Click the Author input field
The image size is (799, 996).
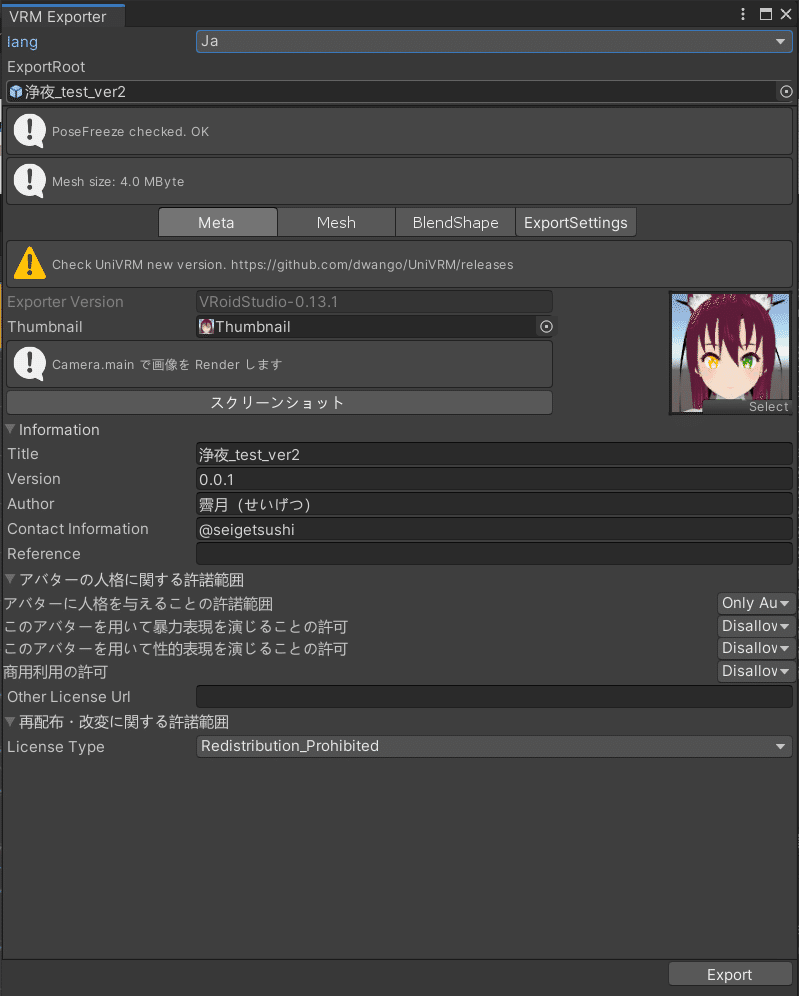(494, 504)
